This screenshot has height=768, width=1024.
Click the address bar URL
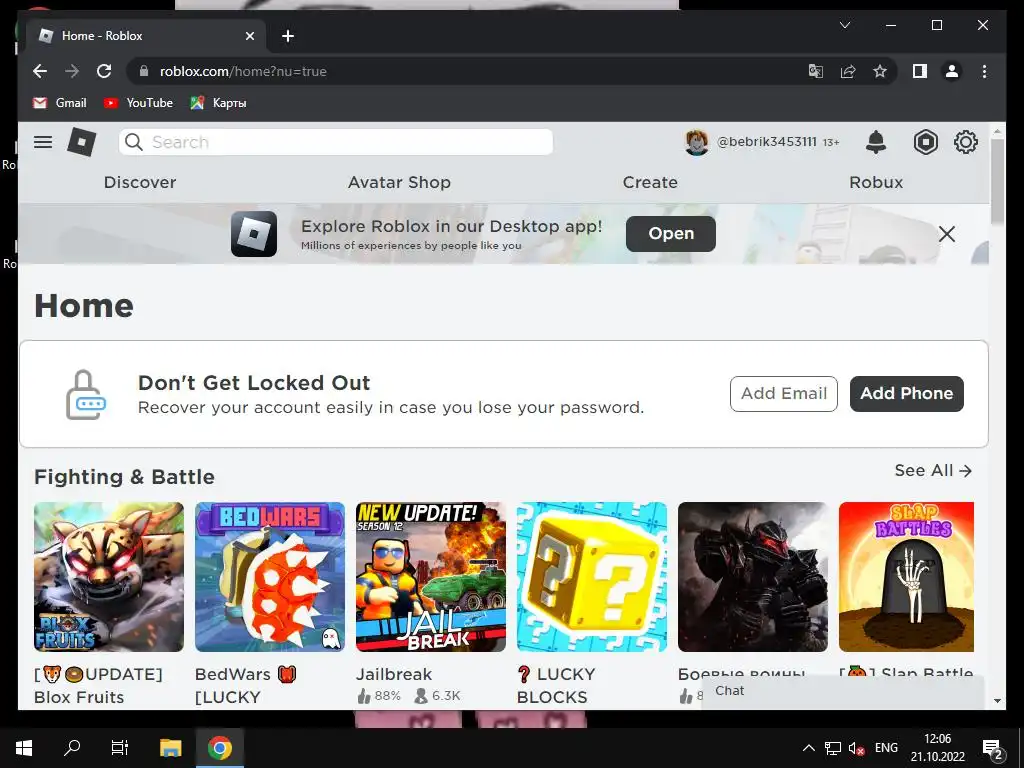243,71
